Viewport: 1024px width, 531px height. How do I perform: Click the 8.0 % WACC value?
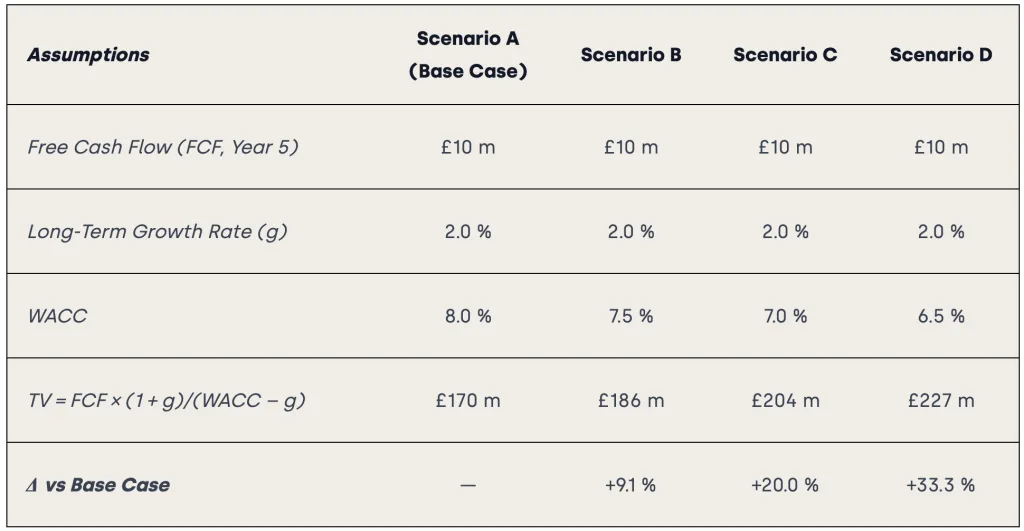[x=468, y=316]
